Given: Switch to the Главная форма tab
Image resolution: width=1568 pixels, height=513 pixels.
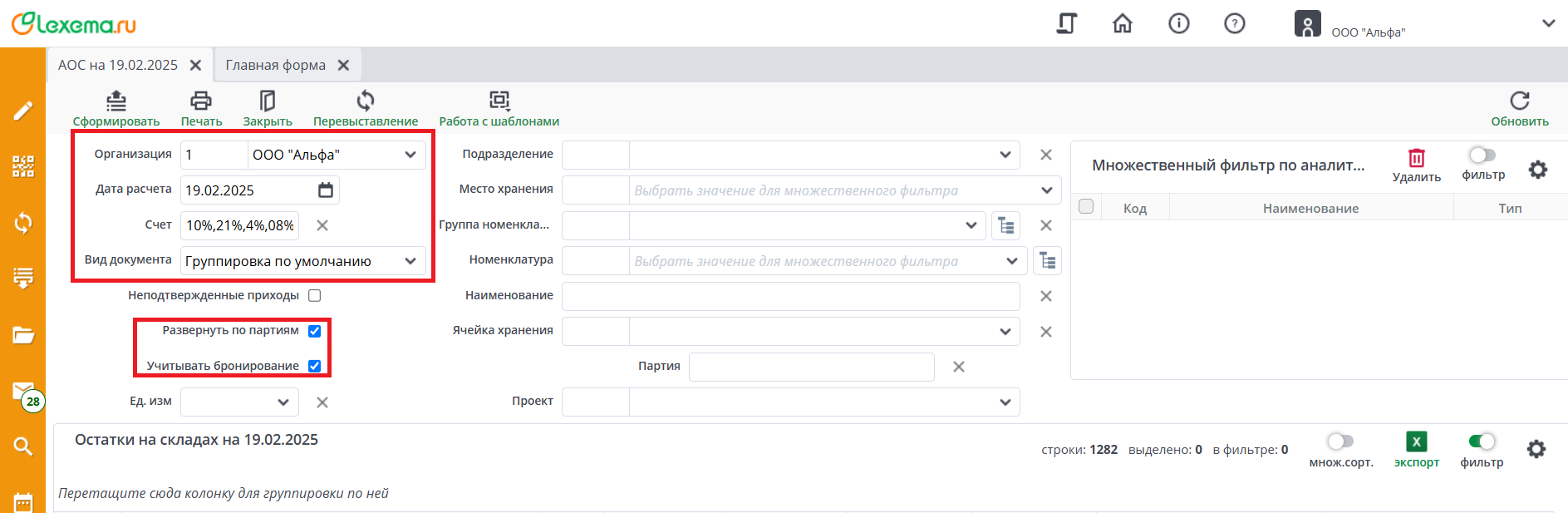Looking at the screenshot, I should point(275,65).
